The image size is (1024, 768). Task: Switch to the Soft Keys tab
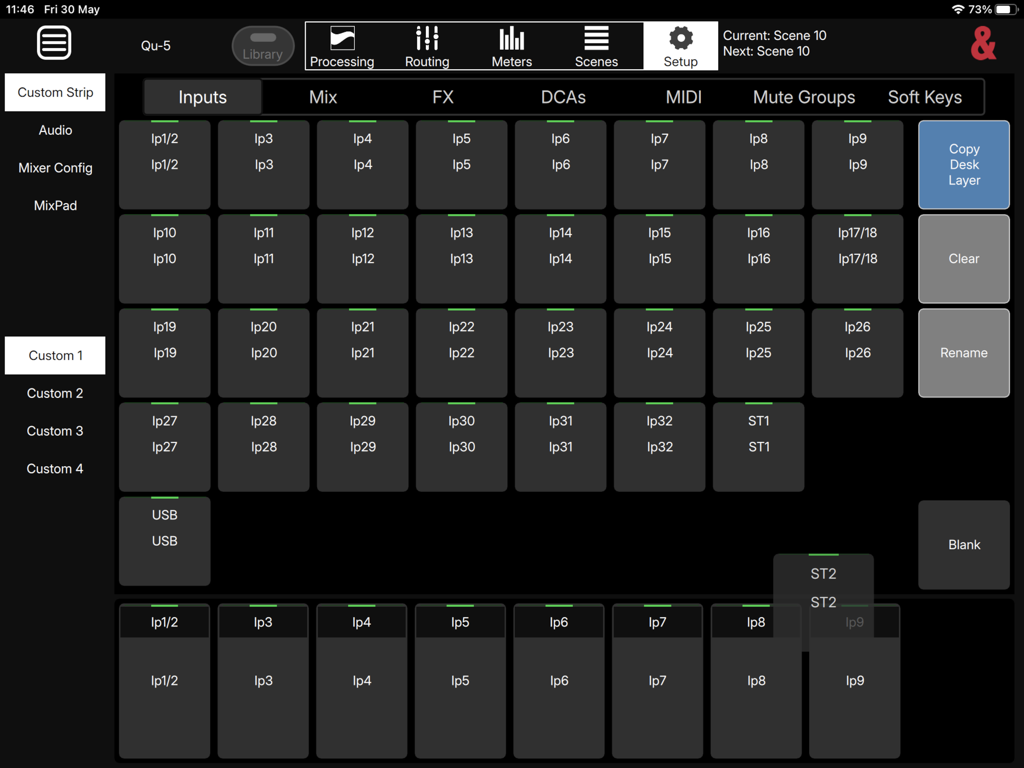(x=924, y=97)
